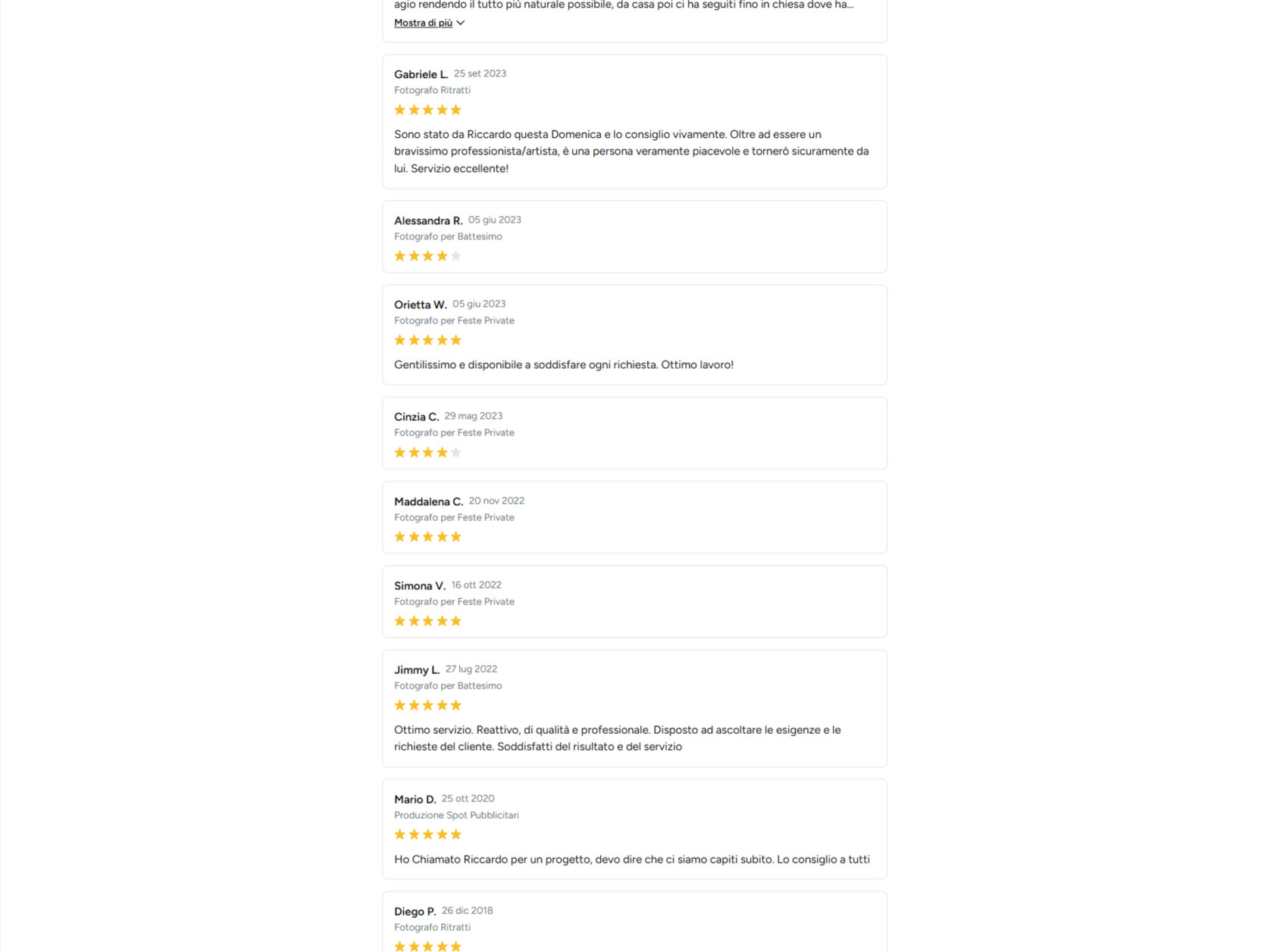The height and width of the screenshot is (952, 1270).
Task: Click Orietta W.'s star rating
Action: pos(427,340)
